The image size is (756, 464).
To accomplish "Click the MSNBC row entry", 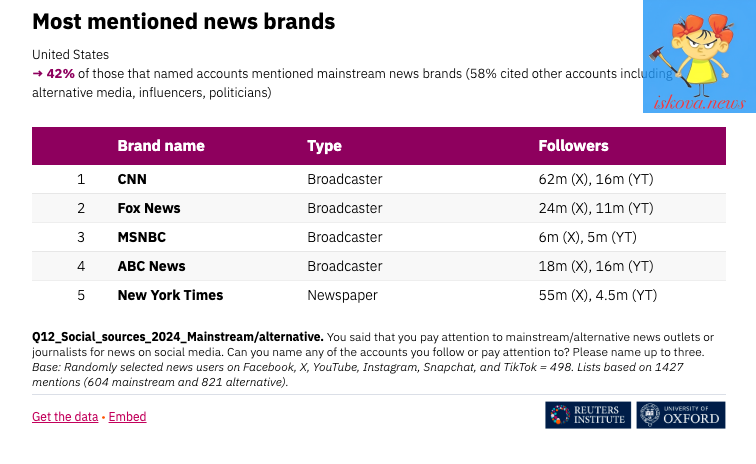I will click(378, 237).
